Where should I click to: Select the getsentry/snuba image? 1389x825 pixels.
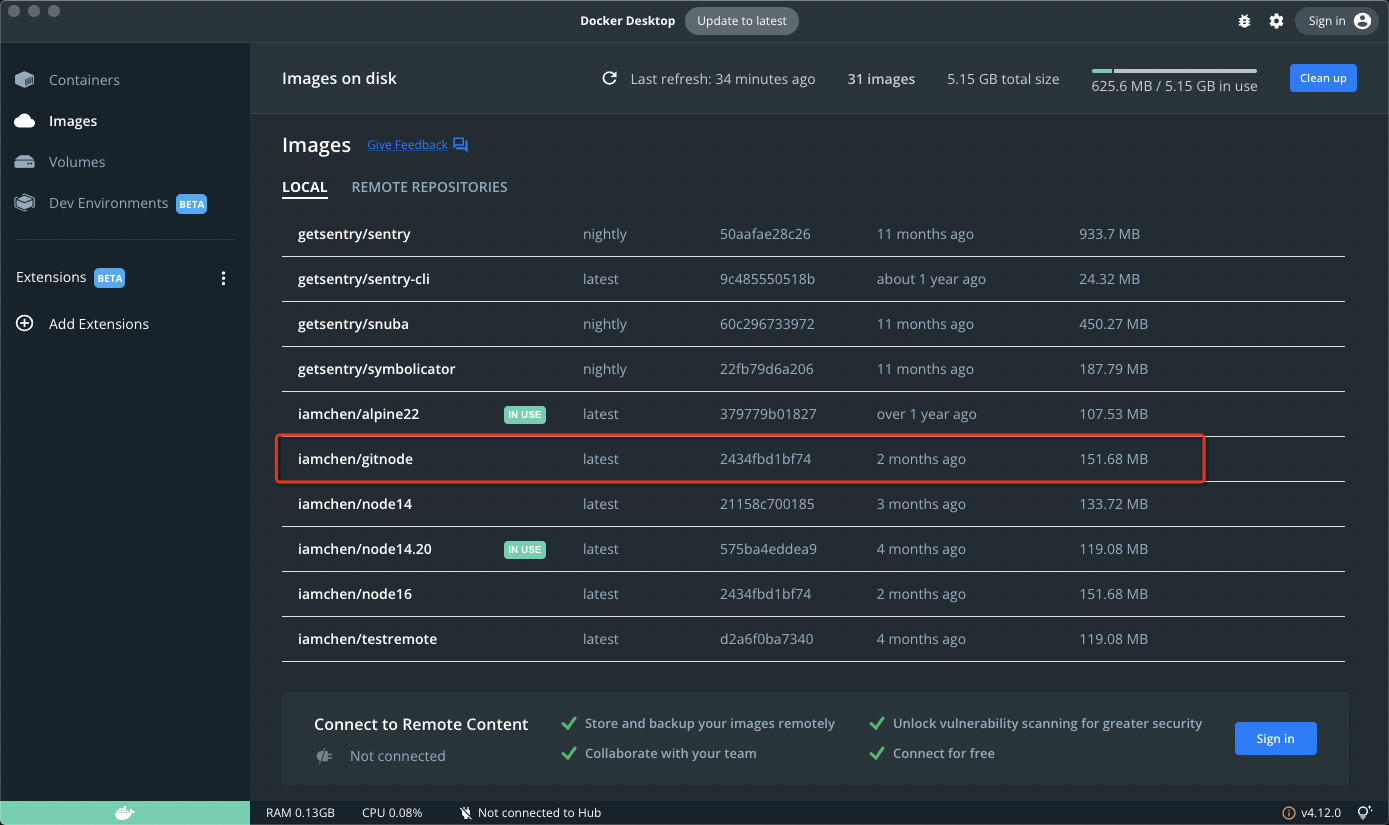click(813, 324)
